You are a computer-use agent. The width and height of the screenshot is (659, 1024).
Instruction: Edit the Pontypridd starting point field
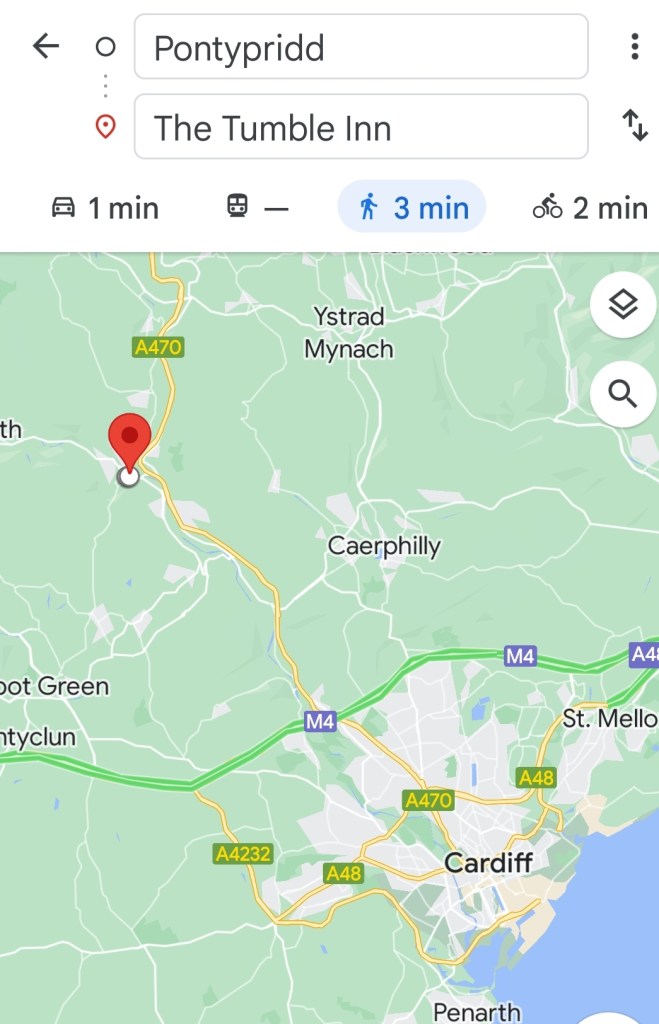tap(361, 47)
